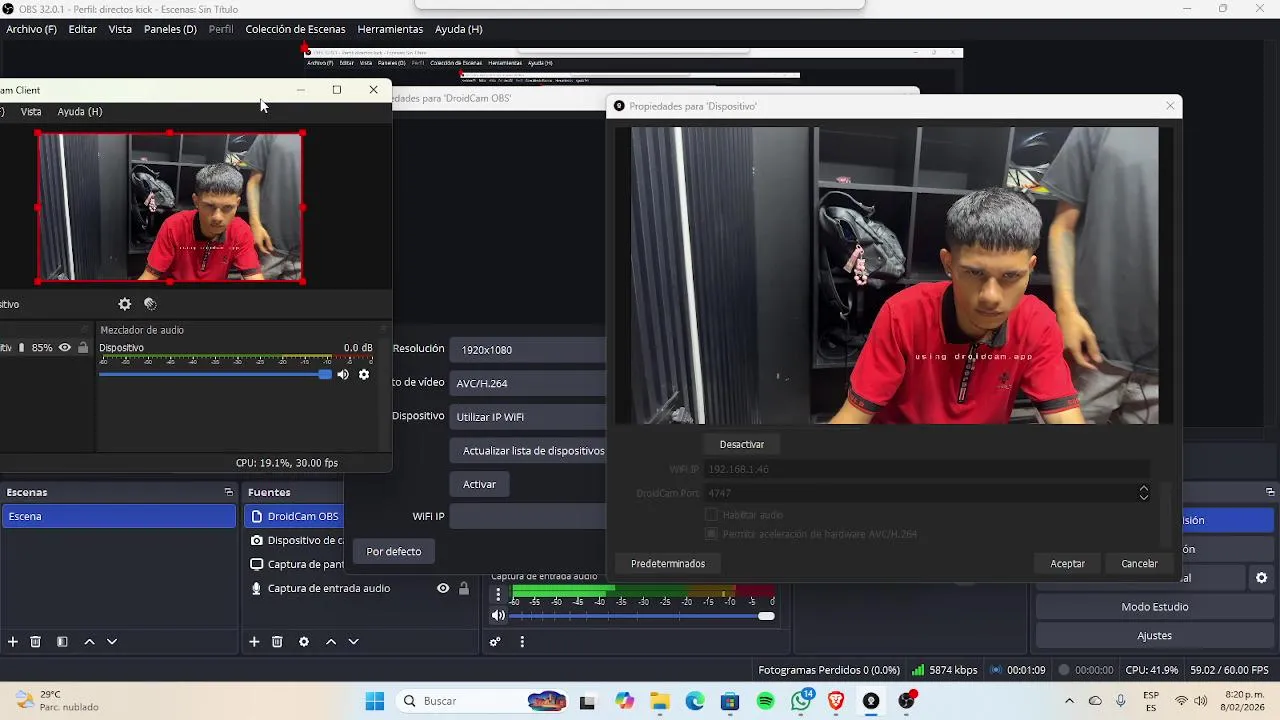Click Predeterminados button
This screenshot has width=1280, height=720.
668,564
